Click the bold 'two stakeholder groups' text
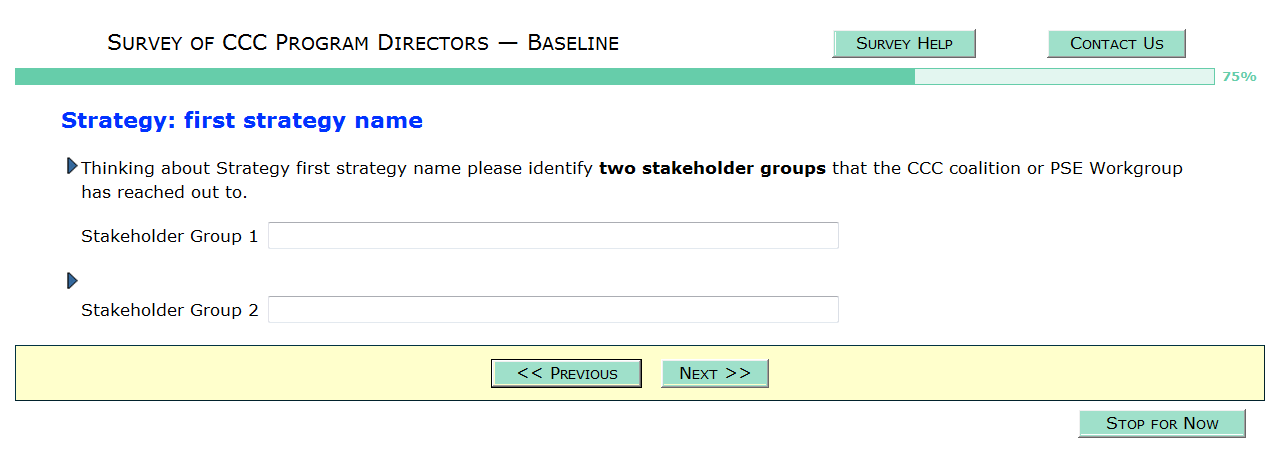Image resolution: width=1279 pixels, height=449 pixels. pyautogui.click(x=712, y=168)
